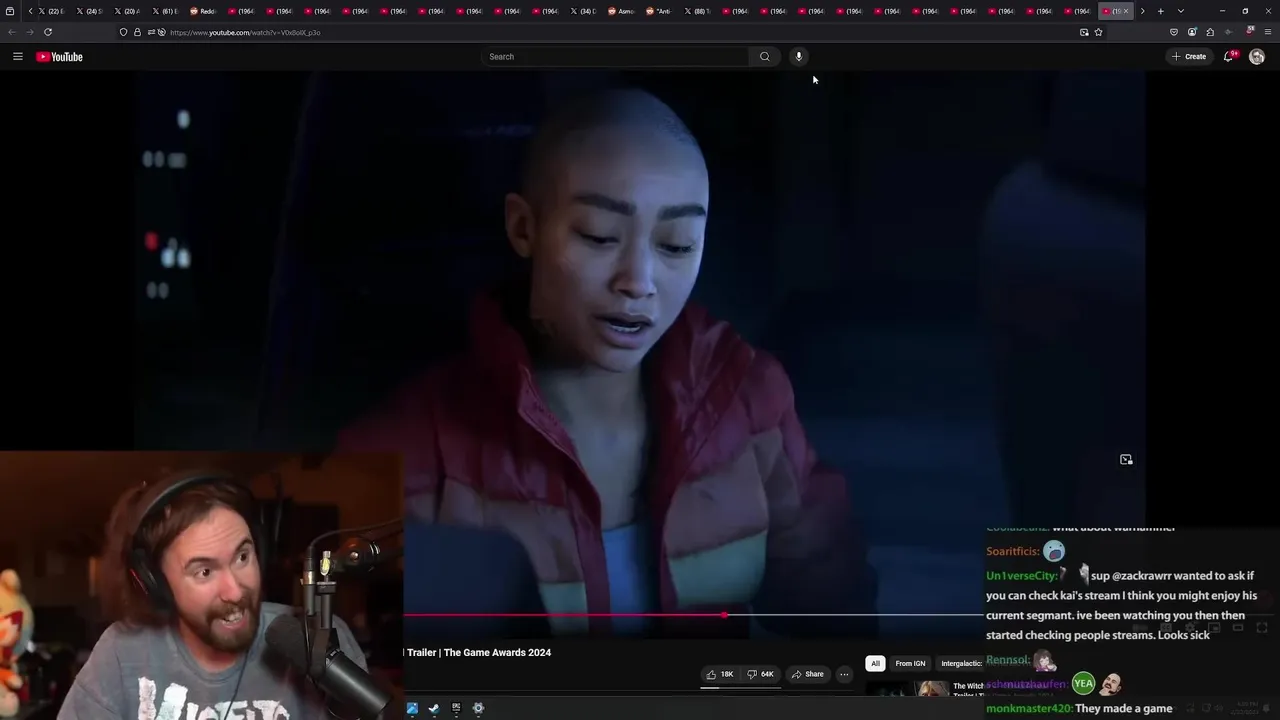Image resolution: width=1280 pixels, height=720 pixels.
Task: Click the Create button
Action: pyautogui.click(x=1189, y=57)
